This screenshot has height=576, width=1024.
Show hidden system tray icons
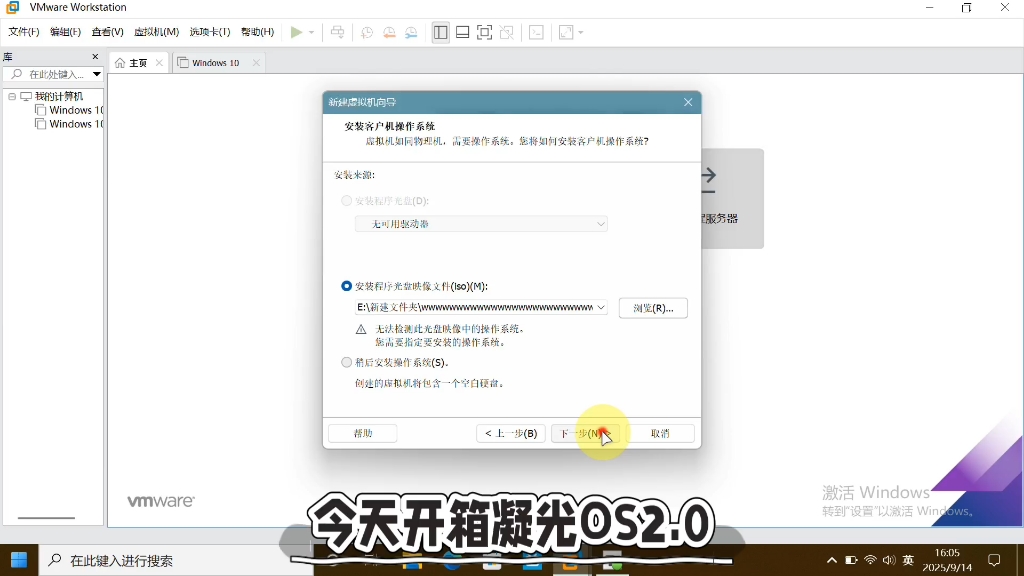click(831, 560)
